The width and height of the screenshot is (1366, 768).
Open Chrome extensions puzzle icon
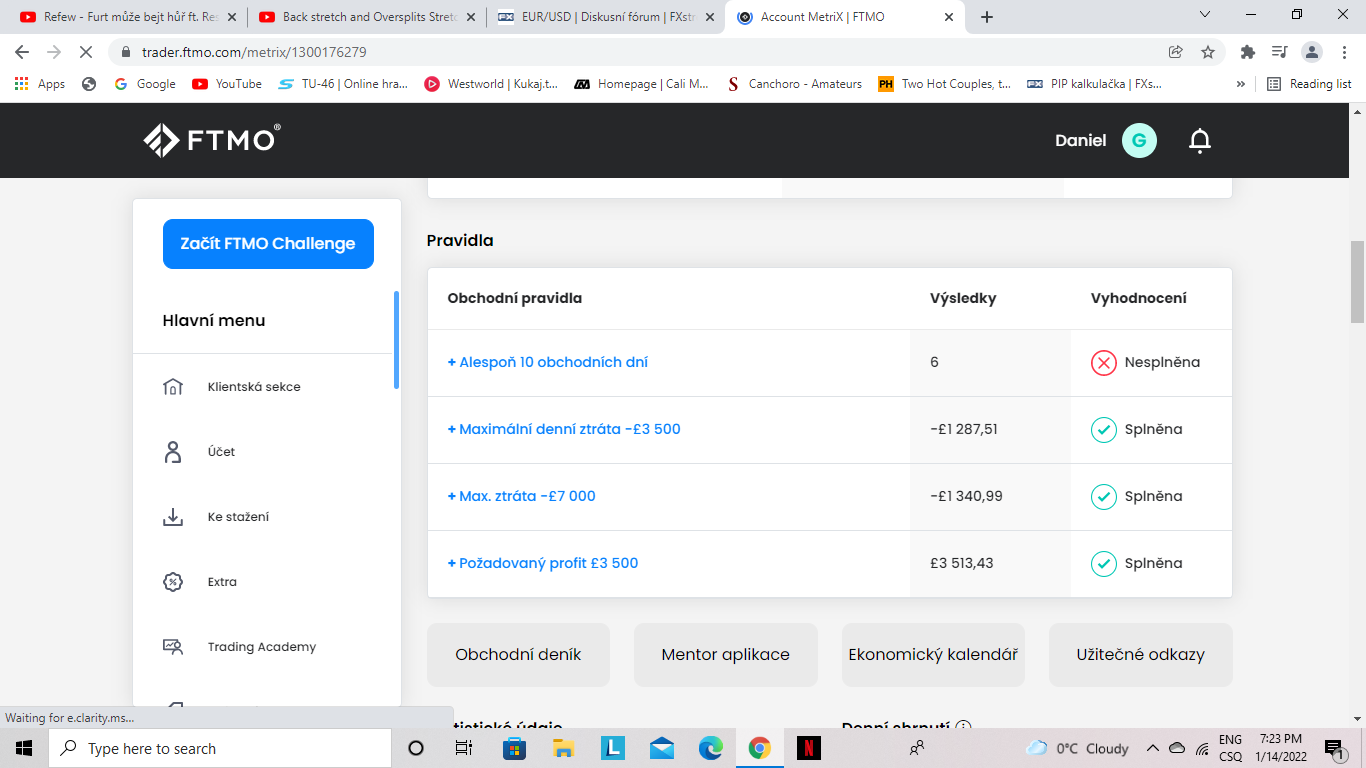pyautogui.click(x=1247, y=52)
